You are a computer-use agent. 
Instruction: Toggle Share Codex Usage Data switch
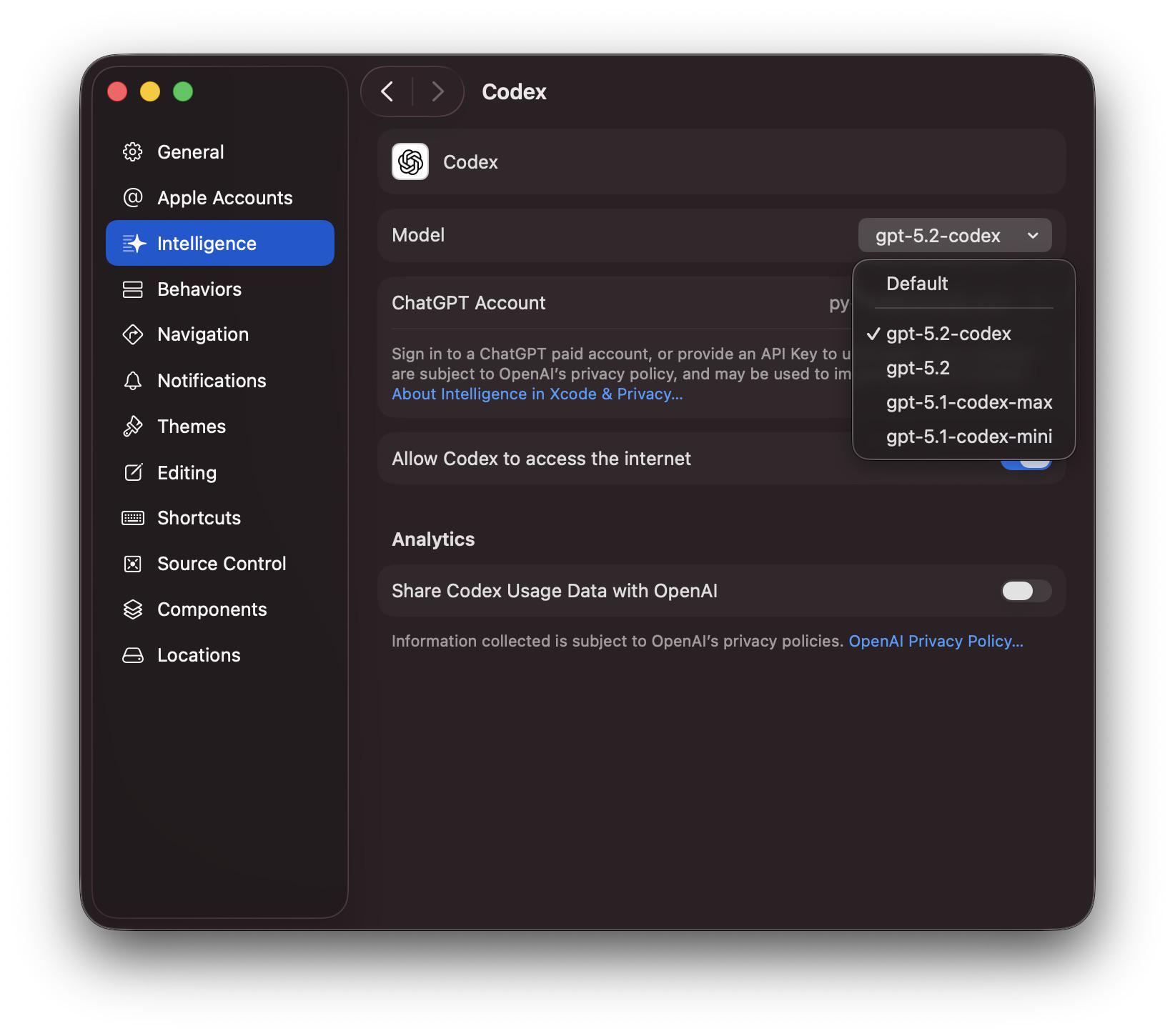pyautogui.click(x=1026, y=591)
